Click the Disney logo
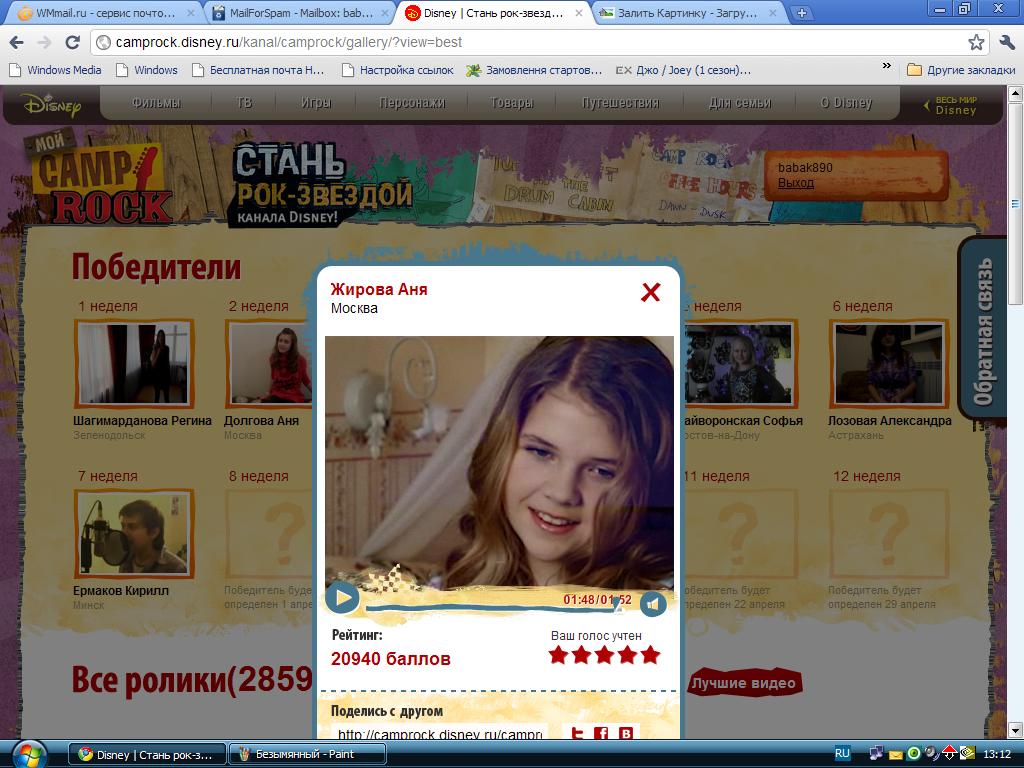 51,104
